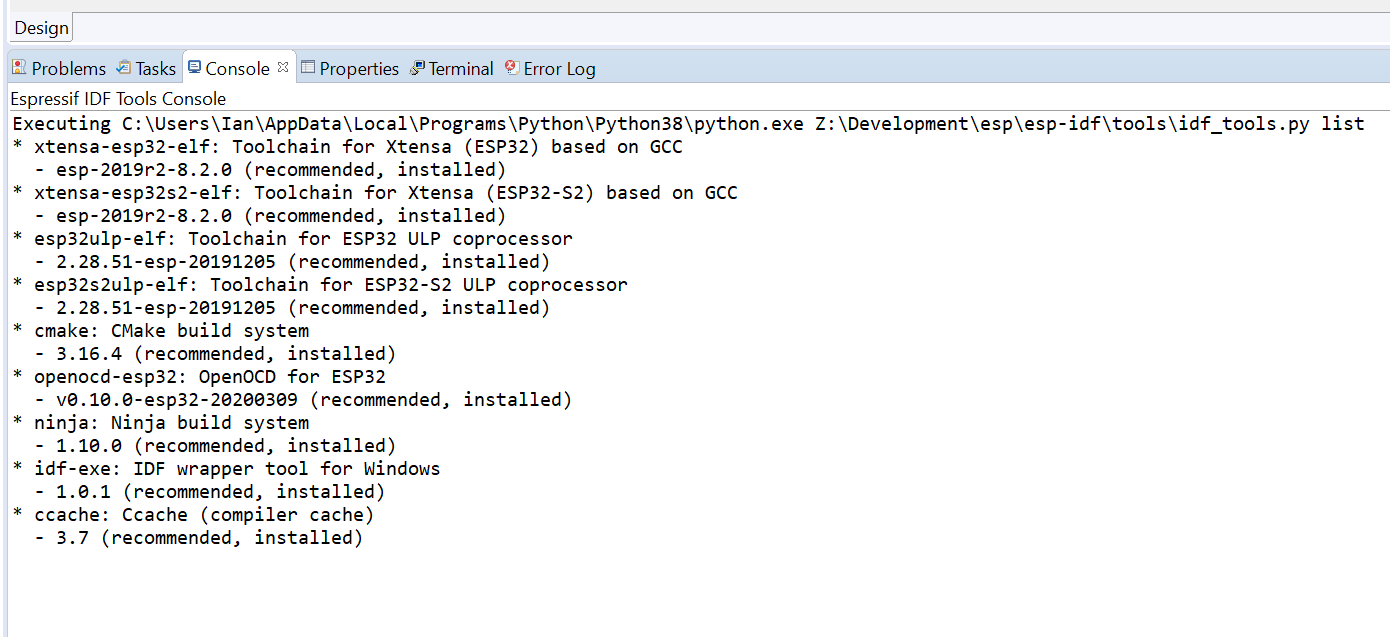The image size is (1390, 637).
Task: Switch to the Tasks view
Action: tap(155, 68)
